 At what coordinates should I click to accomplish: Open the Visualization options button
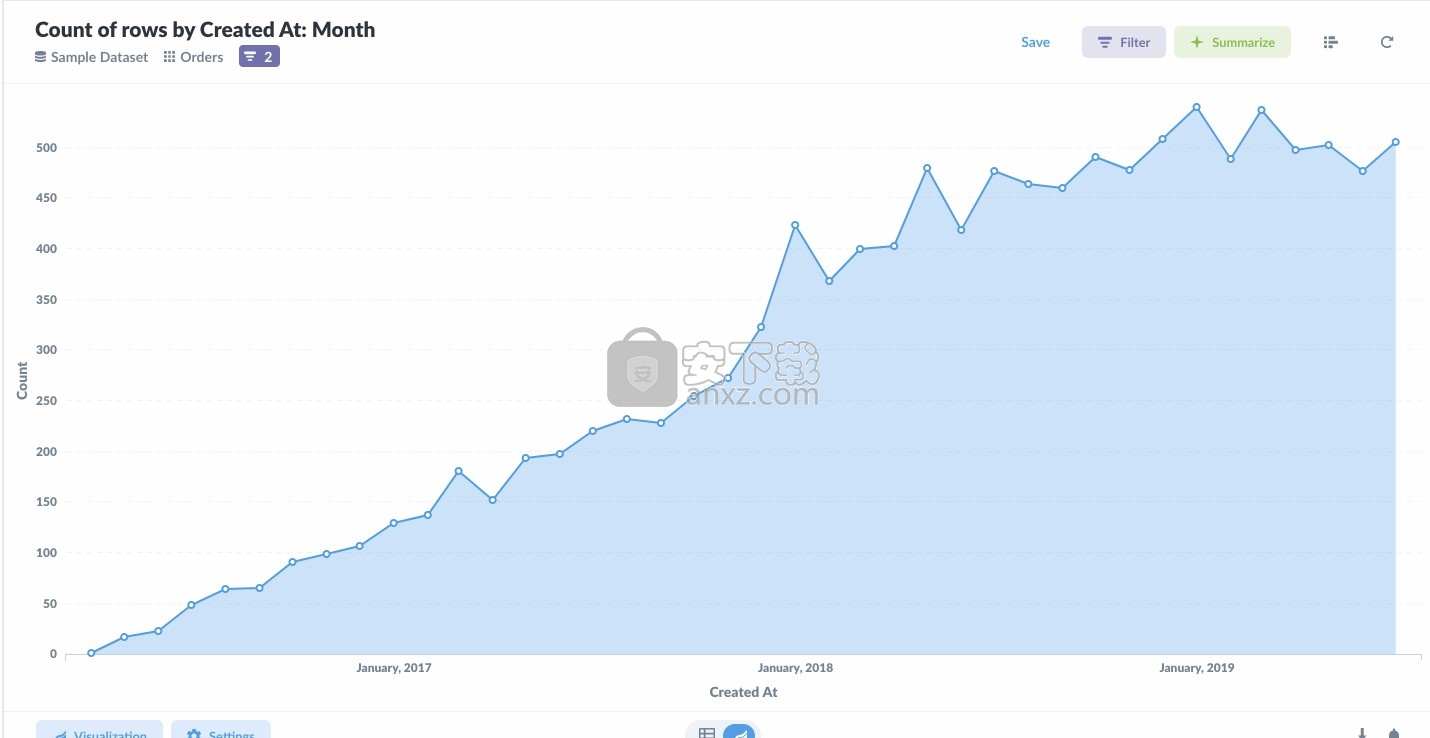tap(99, 731)
